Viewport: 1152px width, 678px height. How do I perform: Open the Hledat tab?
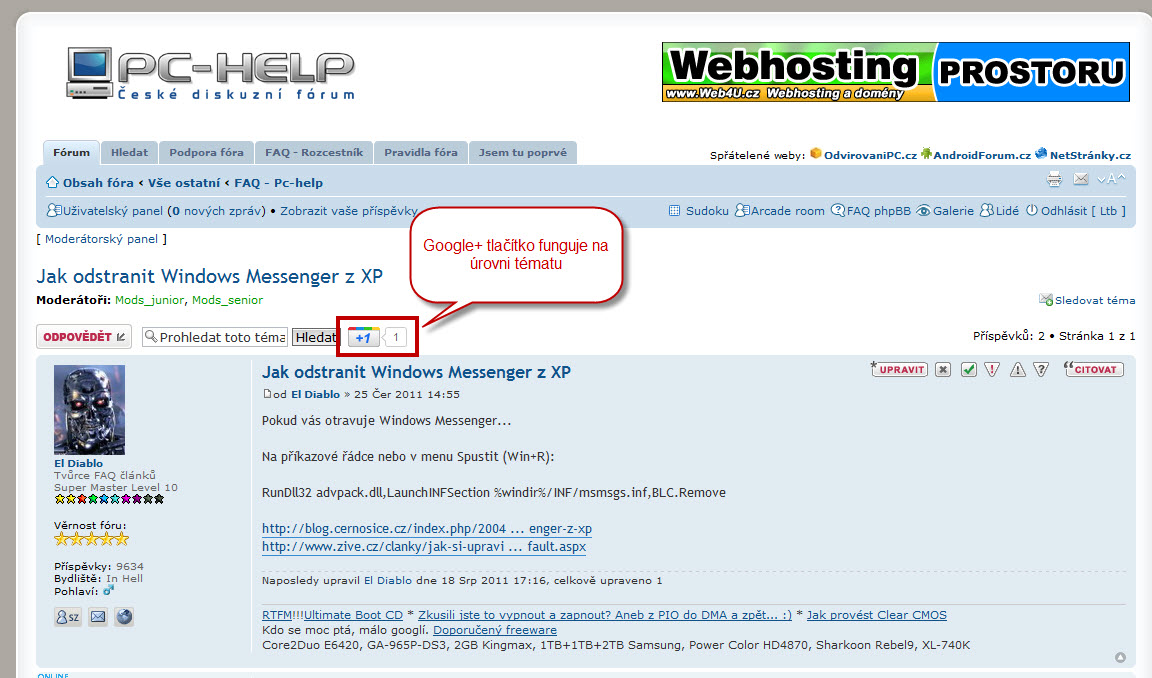[129, 153]
